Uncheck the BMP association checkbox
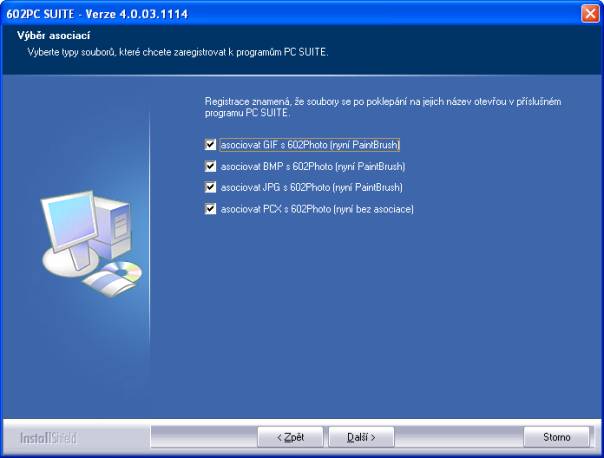The image size is (604, 458). (210, 166)
